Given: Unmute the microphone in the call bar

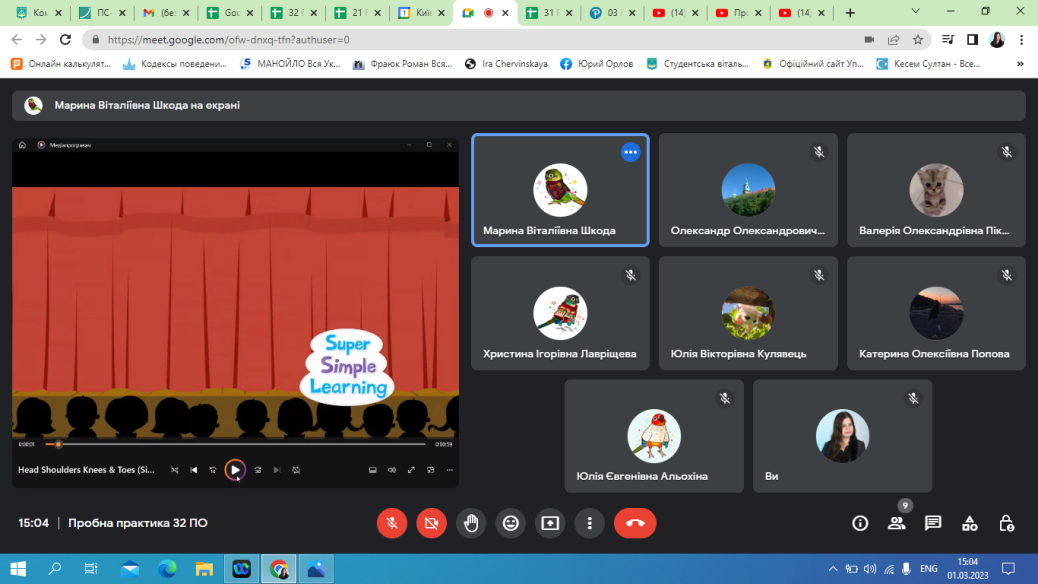Looking at the screenshot, I should [392, 523].
